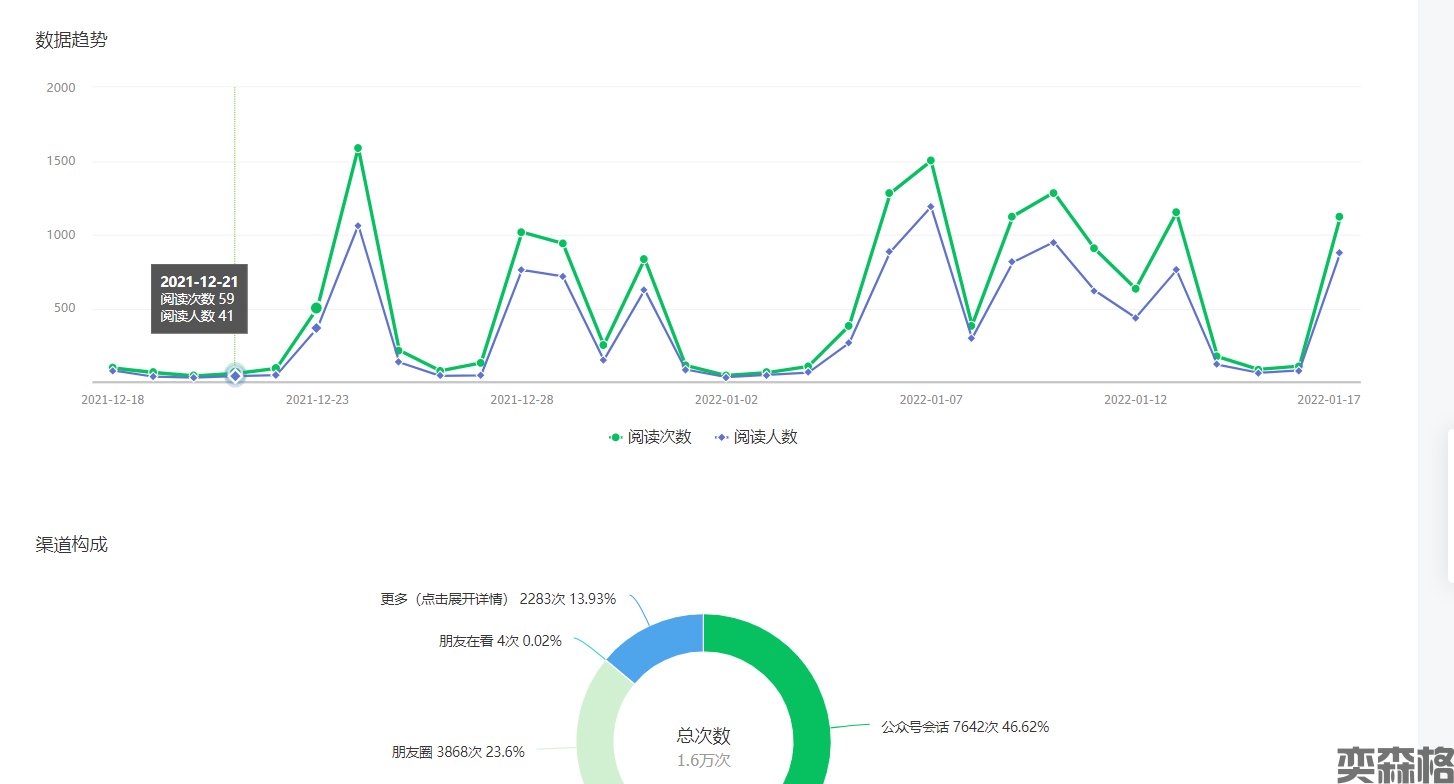Click the highlighted 2021-12-21 data point
This screenshot has width=1454, height=784.
[235, 375]
